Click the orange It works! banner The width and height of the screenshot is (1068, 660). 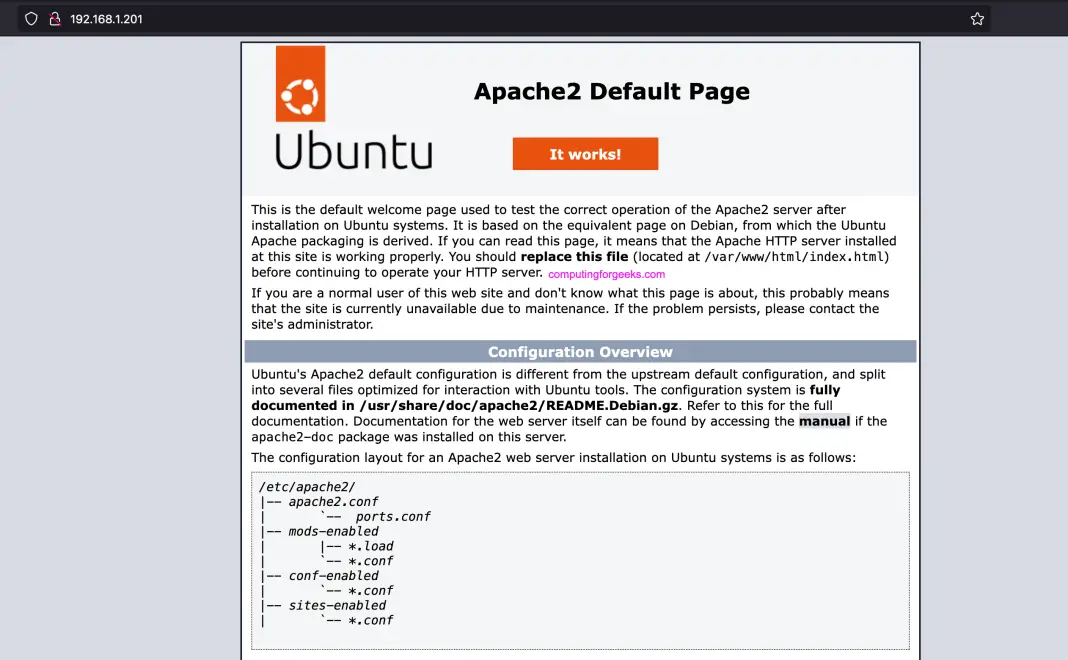tap(585, 153)
